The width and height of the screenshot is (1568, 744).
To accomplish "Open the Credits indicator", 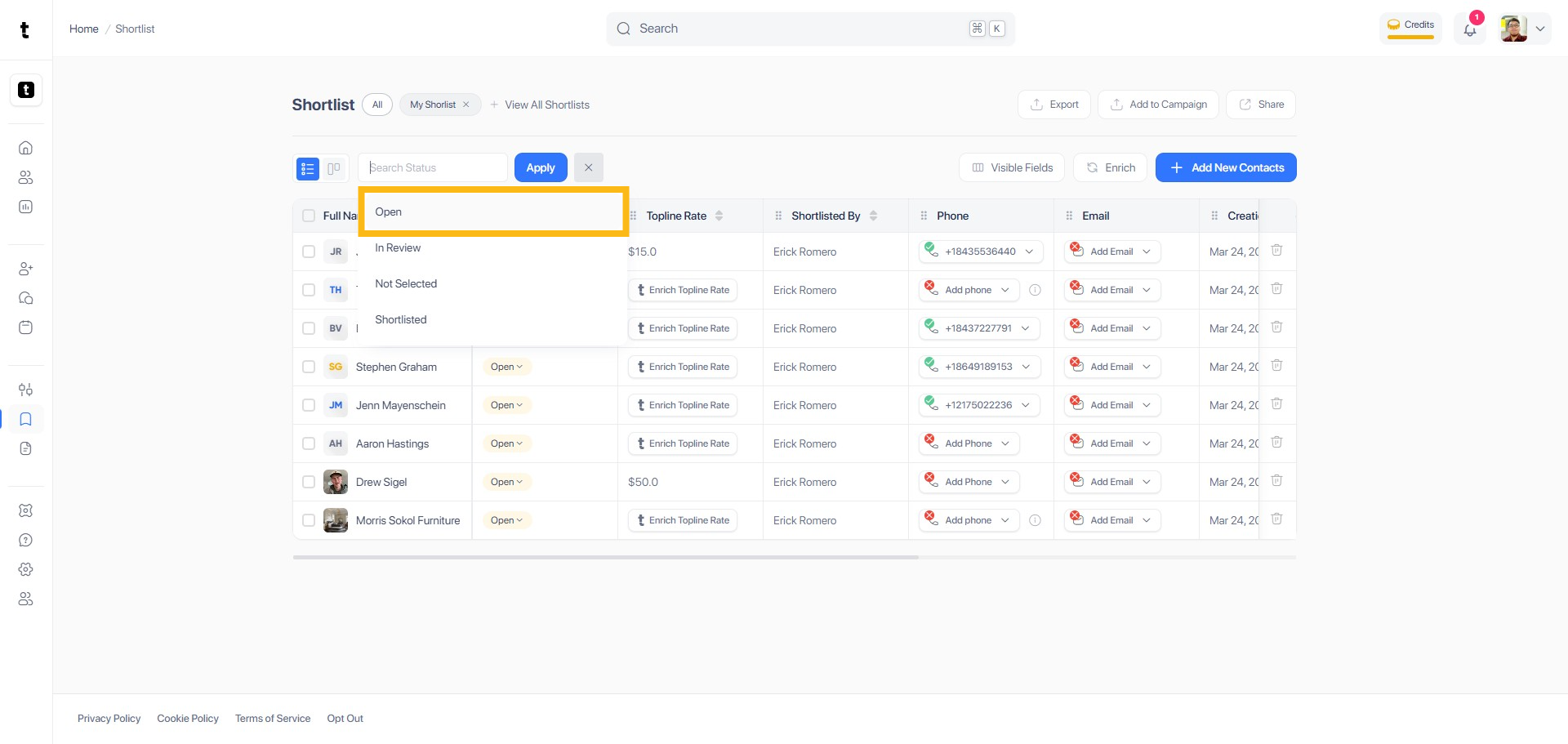I will (1411, 27).
